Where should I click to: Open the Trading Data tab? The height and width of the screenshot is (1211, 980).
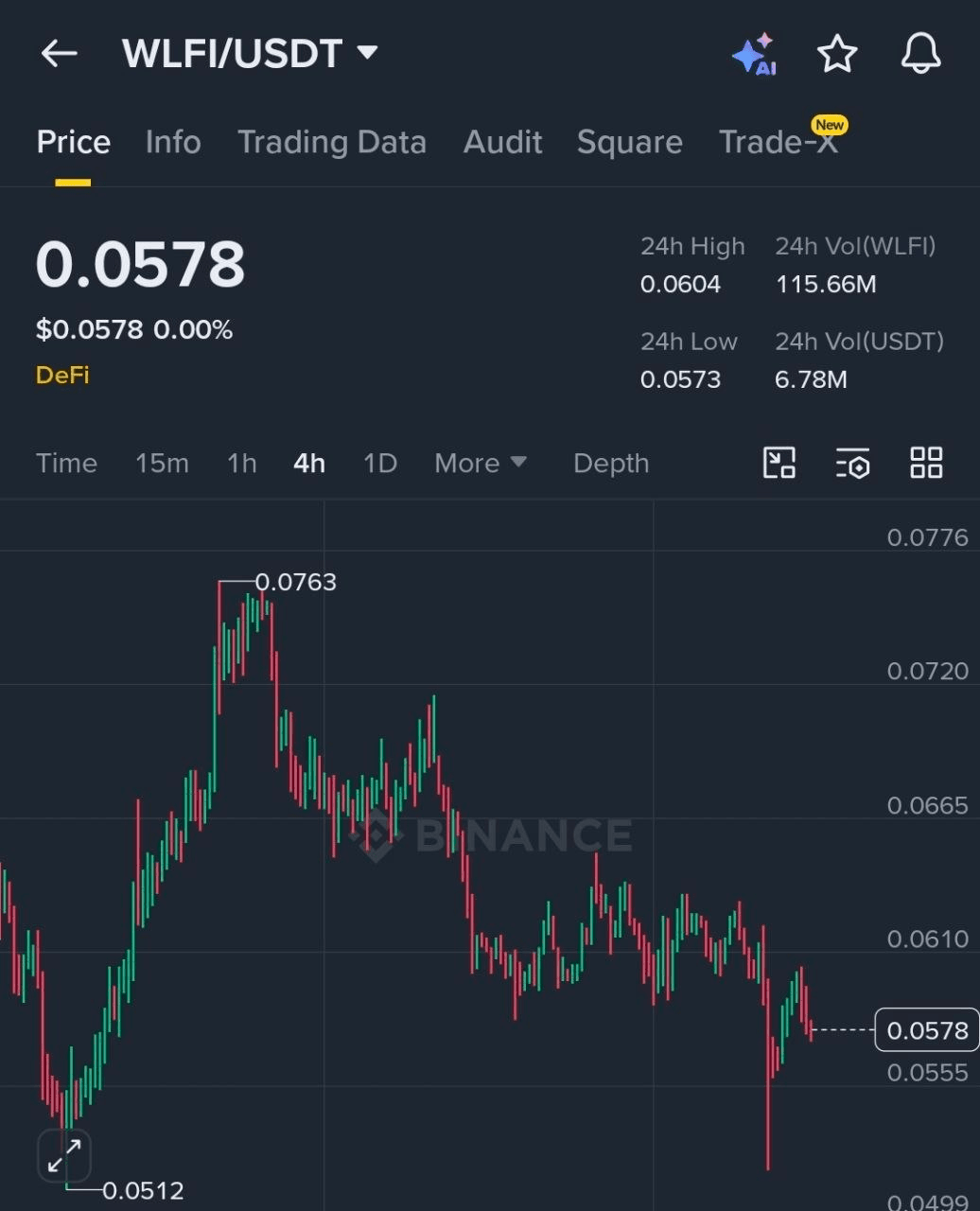[332, 142]
